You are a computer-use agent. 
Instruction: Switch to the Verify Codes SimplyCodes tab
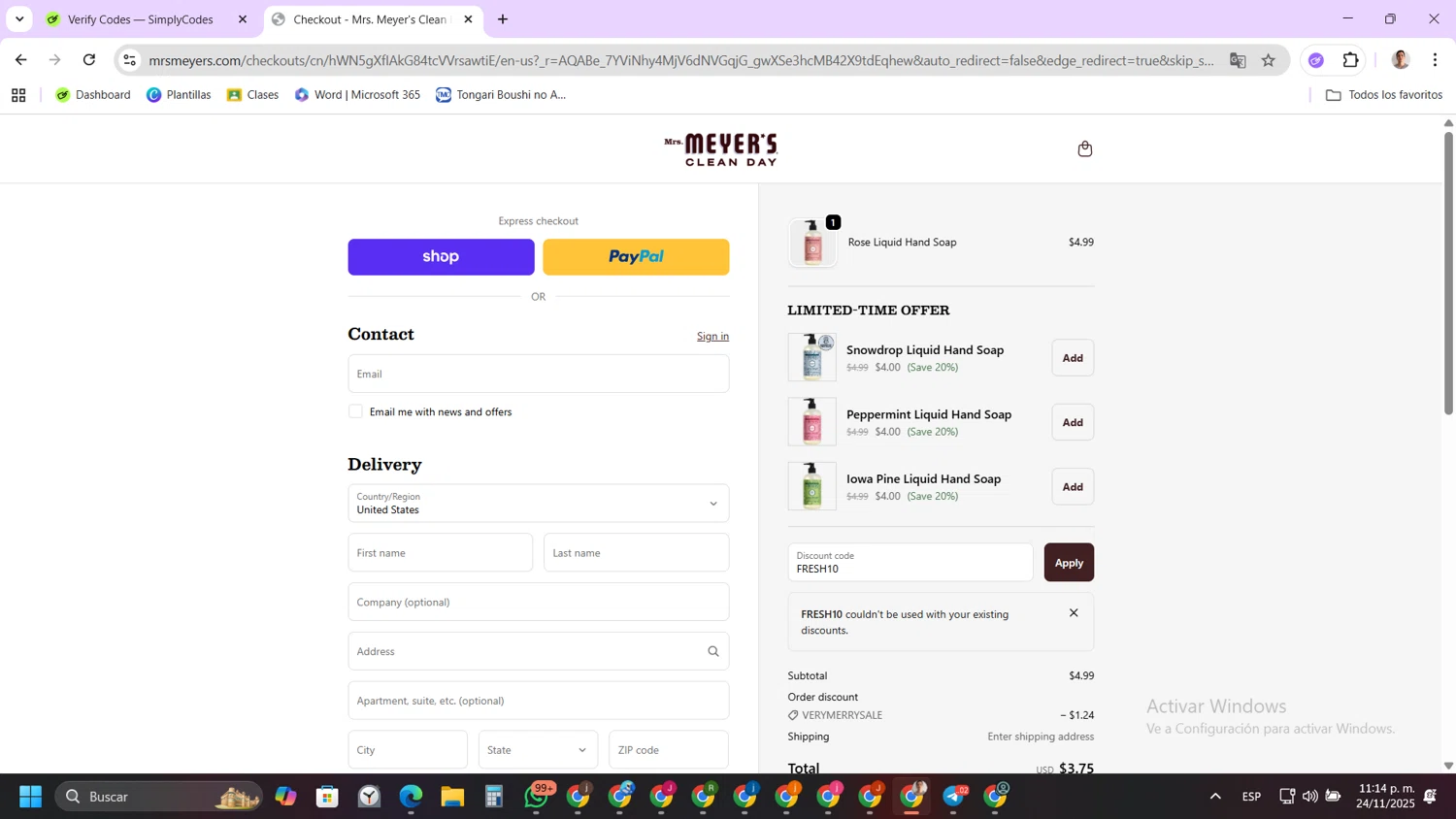pyautogui.click(x=144, y=19)
